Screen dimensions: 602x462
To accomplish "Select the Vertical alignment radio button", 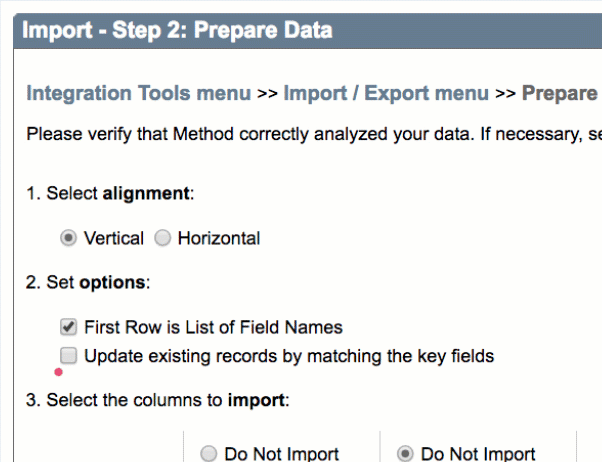I will [68, 238].
